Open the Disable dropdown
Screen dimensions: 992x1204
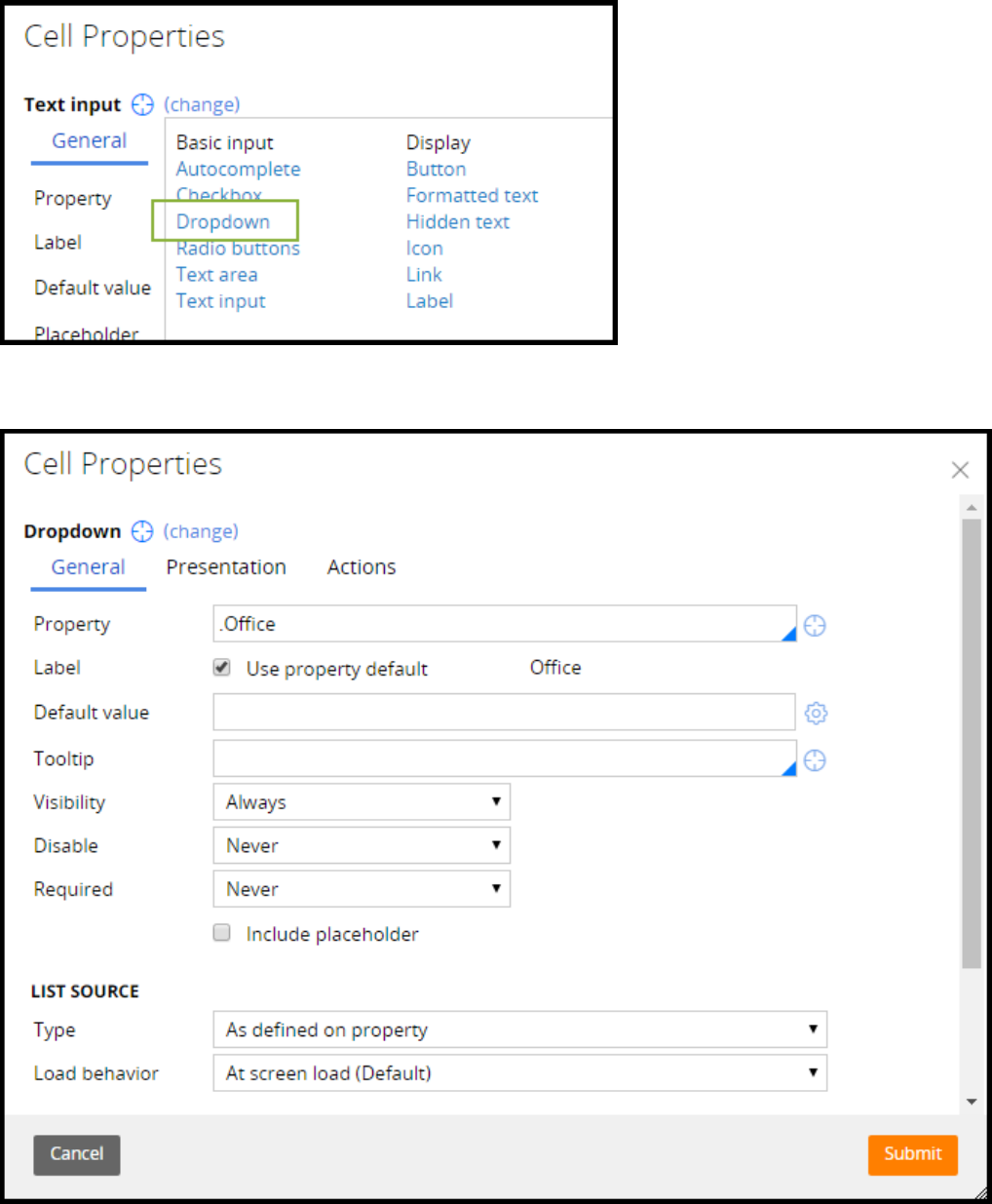point(362,845)
